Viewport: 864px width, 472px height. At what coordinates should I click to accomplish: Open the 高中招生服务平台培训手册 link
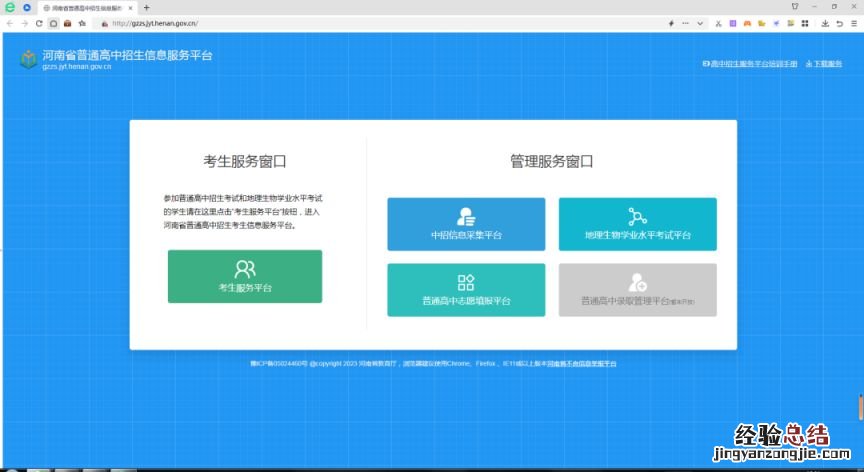[750, 63]
